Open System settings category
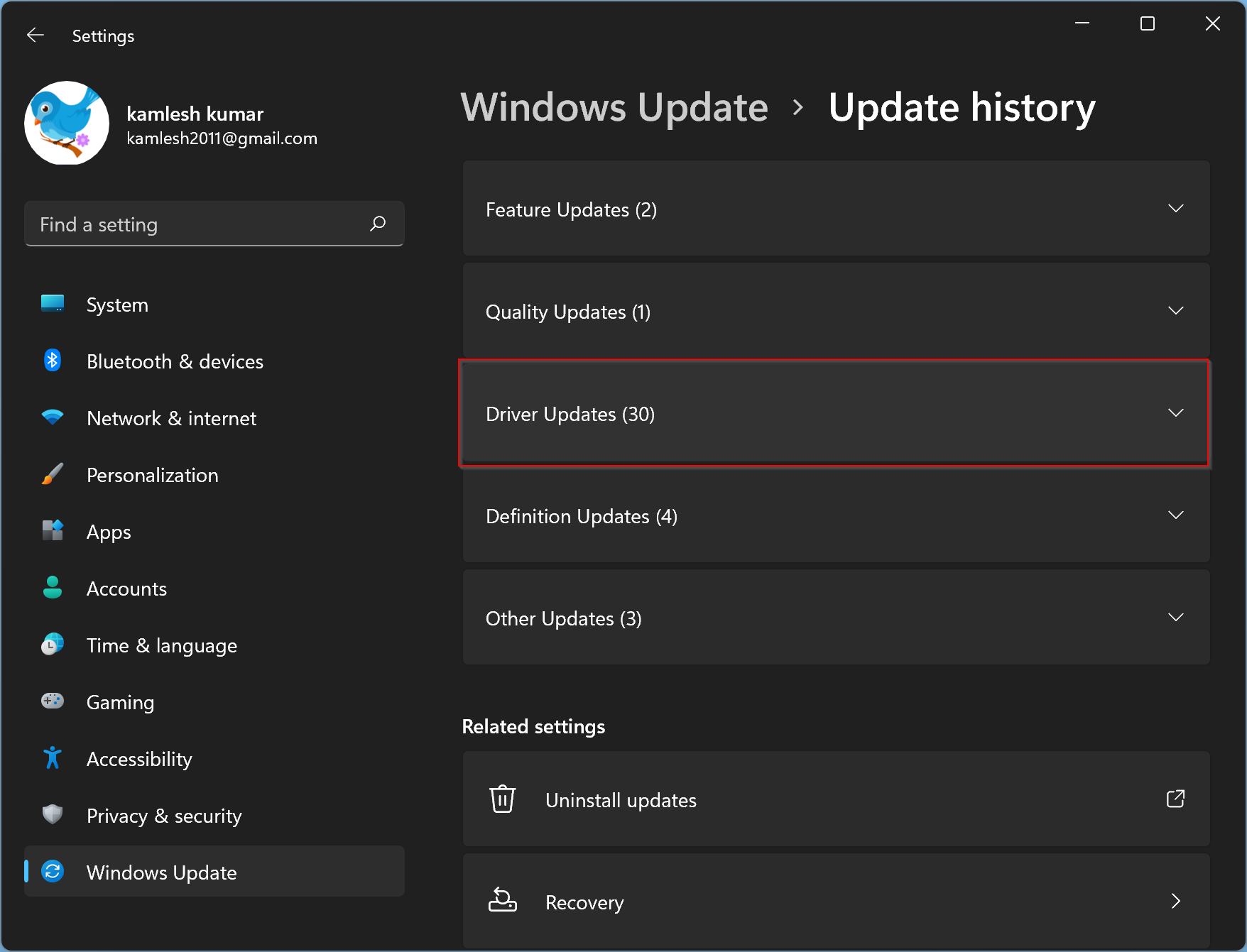Image resolution: width=1247 pixels, height=952 pixels. click(x=214, y=305)
